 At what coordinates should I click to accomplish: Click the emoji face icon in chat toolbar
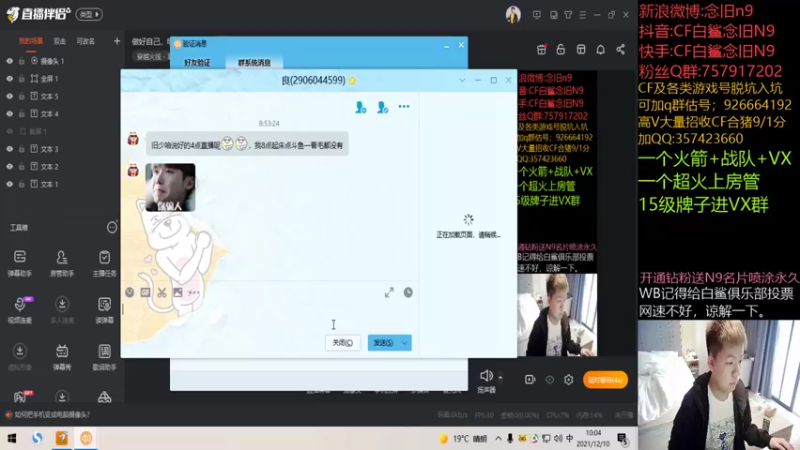coord(130,292)
